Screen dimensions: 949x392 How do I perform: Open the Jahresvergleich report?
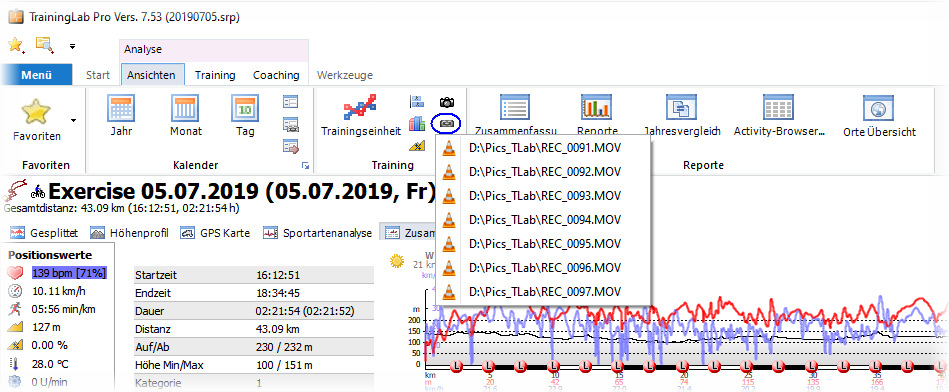click(x=681, y=116)
